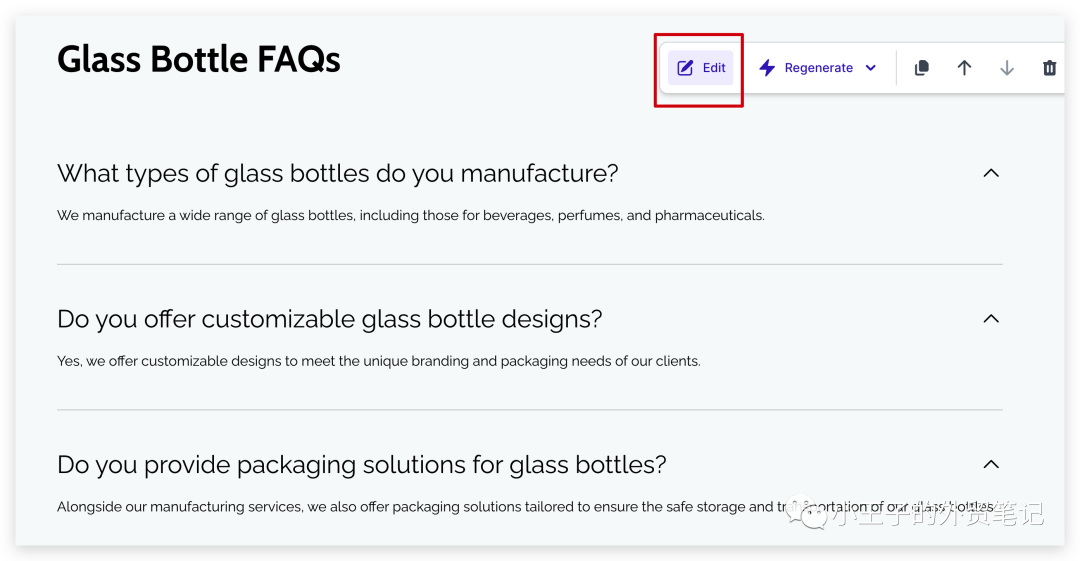Click the Regenerate button text
The image size is (1080, 561).
pos(818,68)
